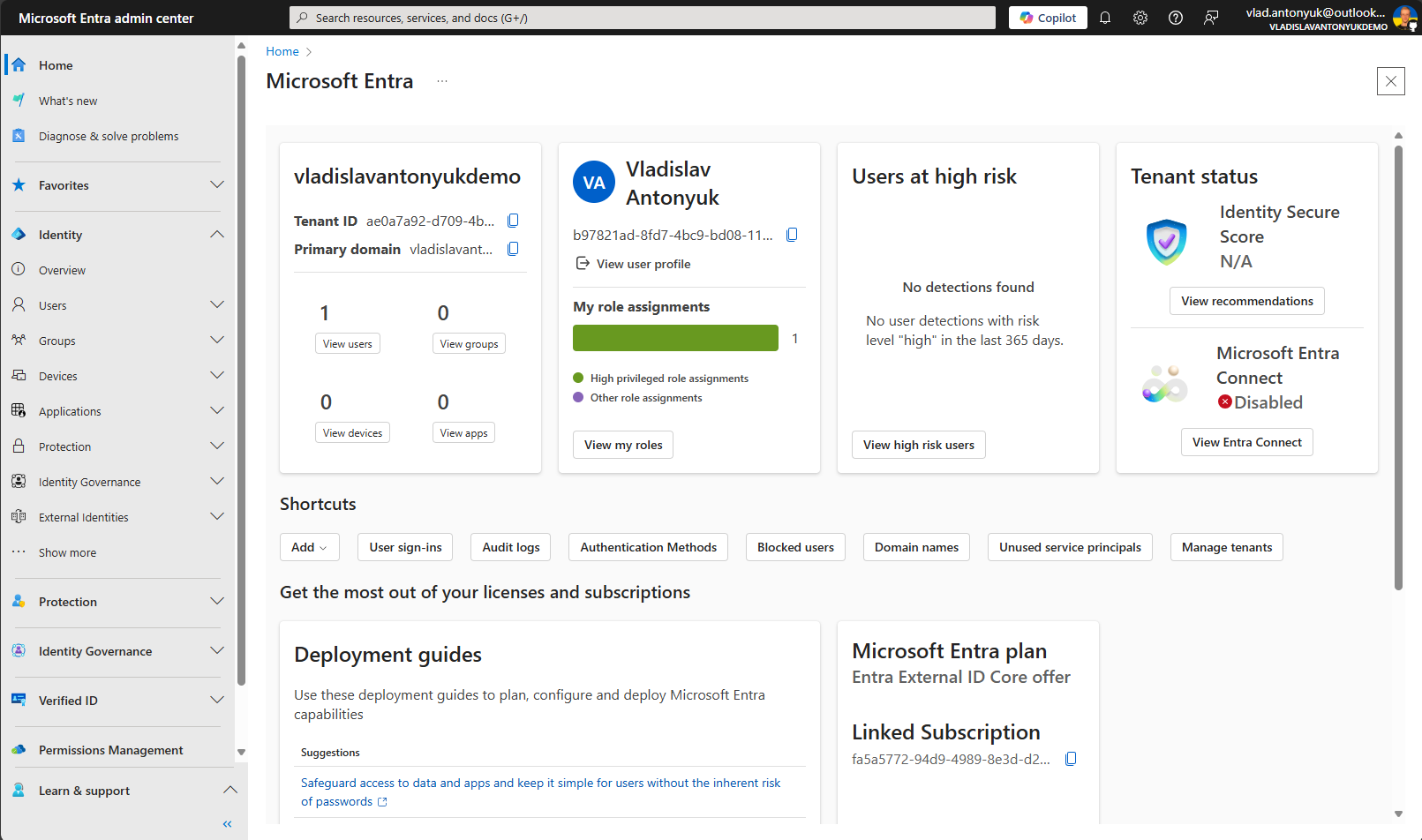Click the Permissions Management cloud icon
Screen dimensions: 1422x840
19,750
